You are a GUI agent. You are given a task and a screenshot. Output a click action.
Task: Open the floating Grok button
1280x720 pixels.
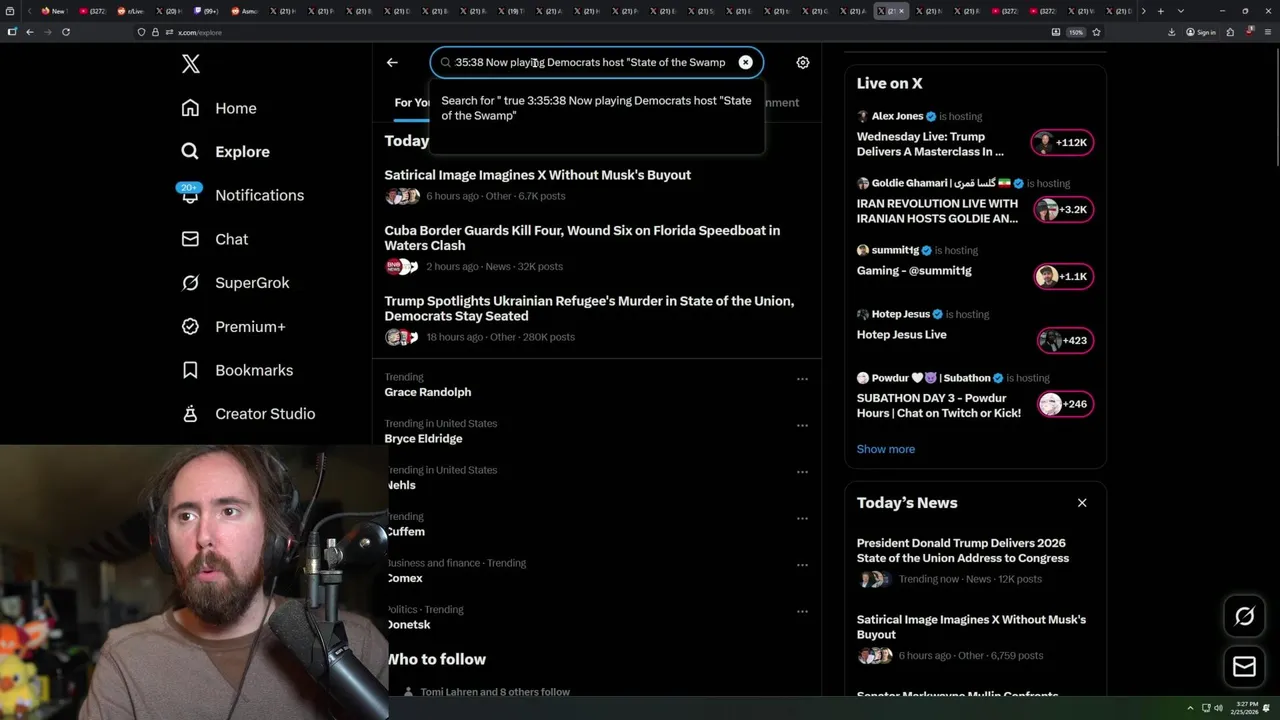pos(1244,617)
